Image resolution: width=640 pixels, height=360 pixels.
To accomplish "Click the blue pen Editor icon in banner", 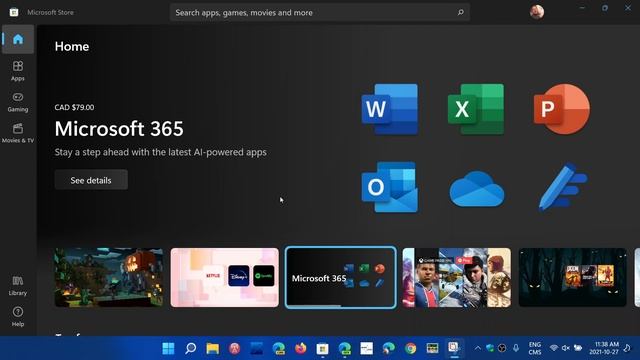I will tap(563, 187).
